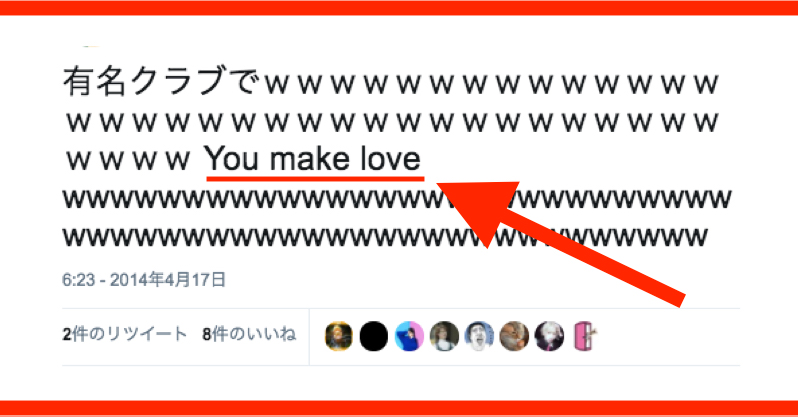The width and height of the screenshot is (798, 417).
Task: Show the 2件のリツイート list
Action: coord(125,334)
